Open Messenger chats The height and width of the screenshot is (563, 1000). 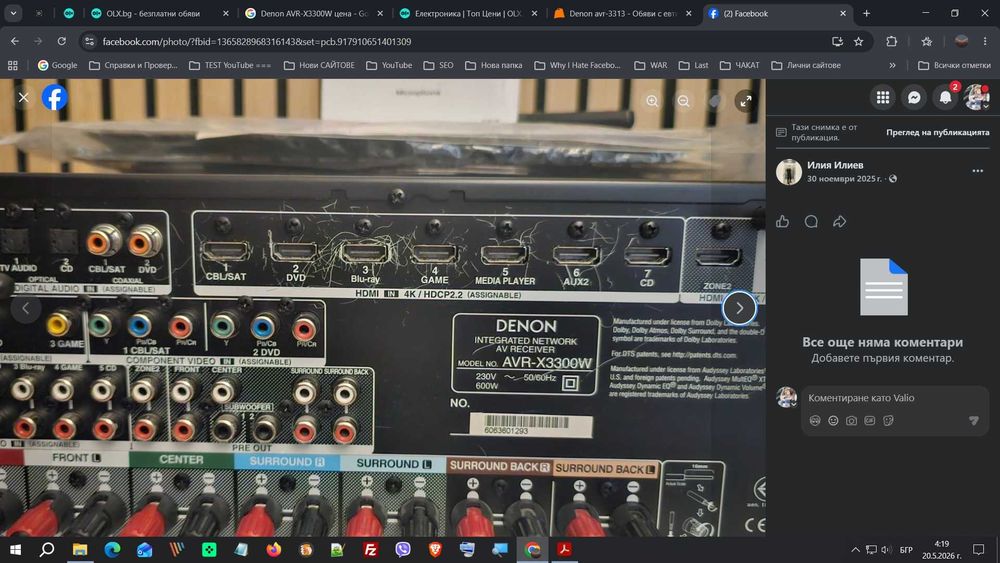(x=914, y=97)
